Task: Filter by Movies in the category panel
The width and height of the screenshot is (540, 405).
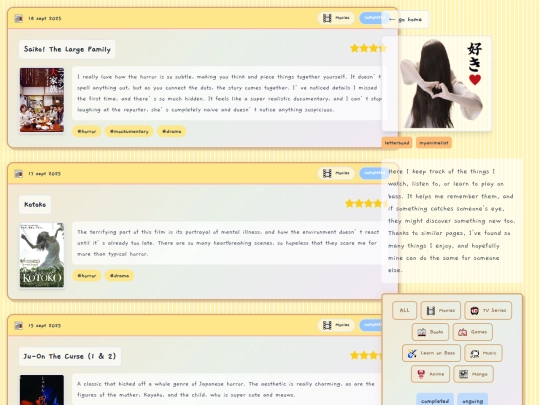Action: pyautogui.click(x=440, y=310)
